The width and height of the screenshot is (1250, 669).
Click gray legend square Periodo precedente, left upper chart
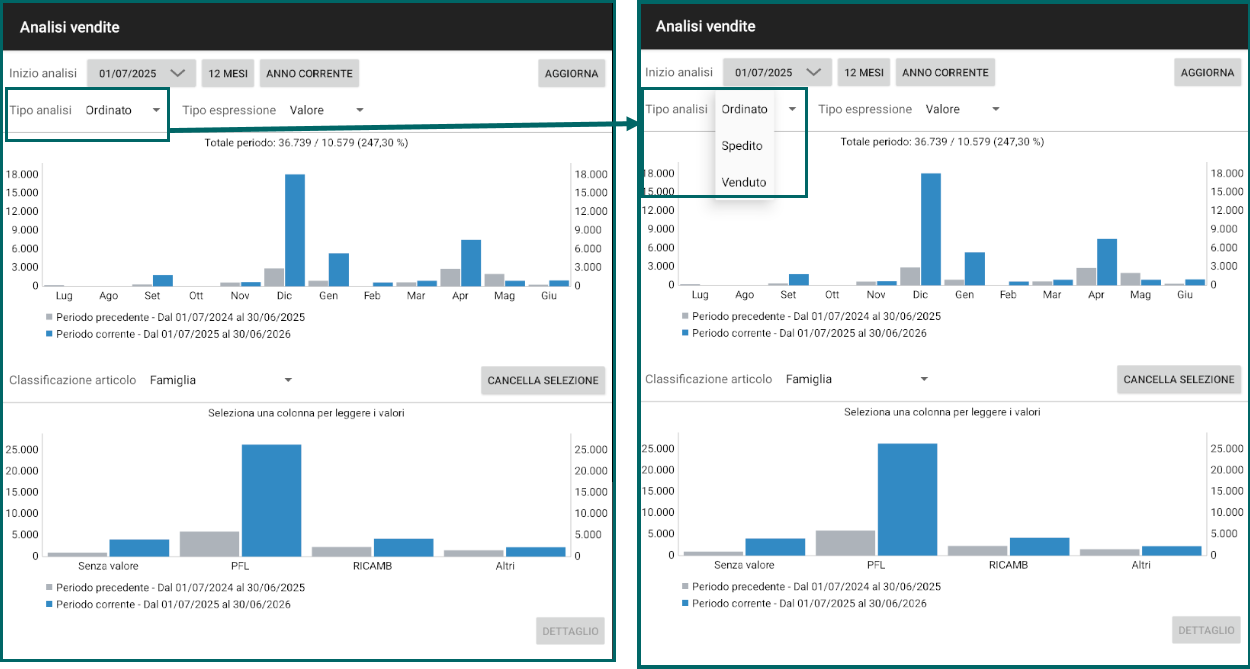tap(49, 317)
